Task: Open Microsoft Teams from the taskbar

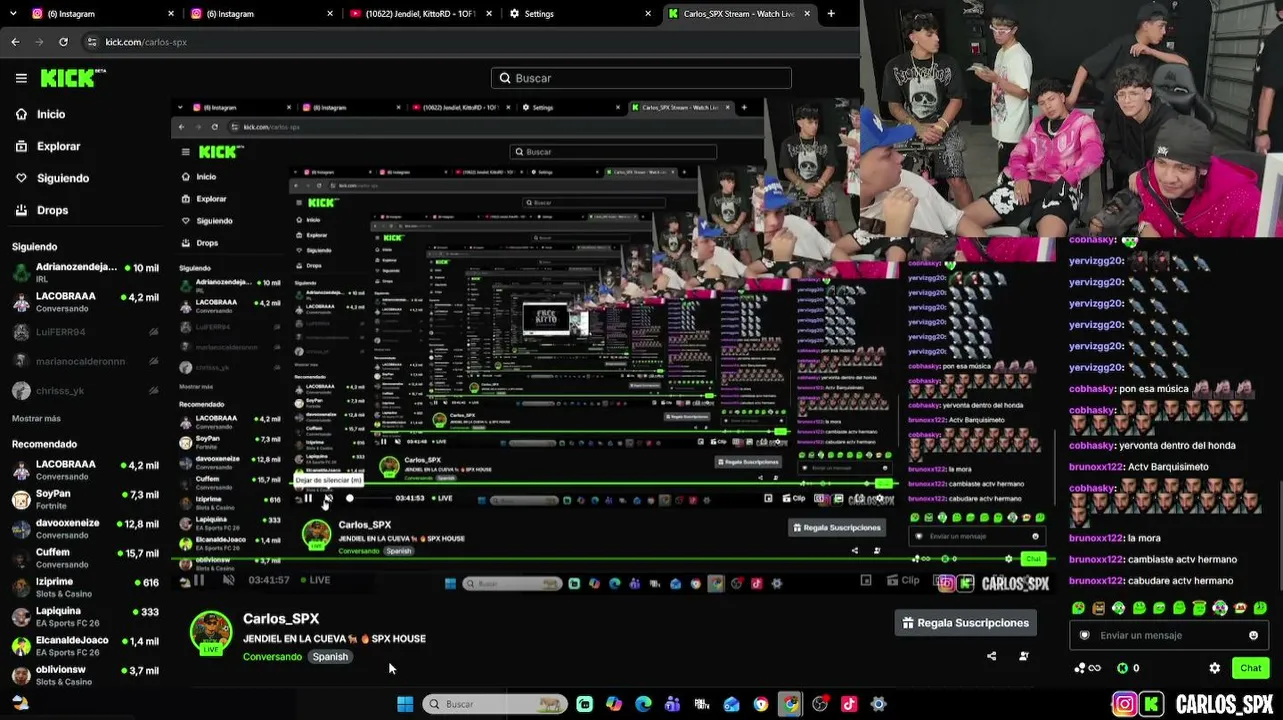Action: [672, 704]
